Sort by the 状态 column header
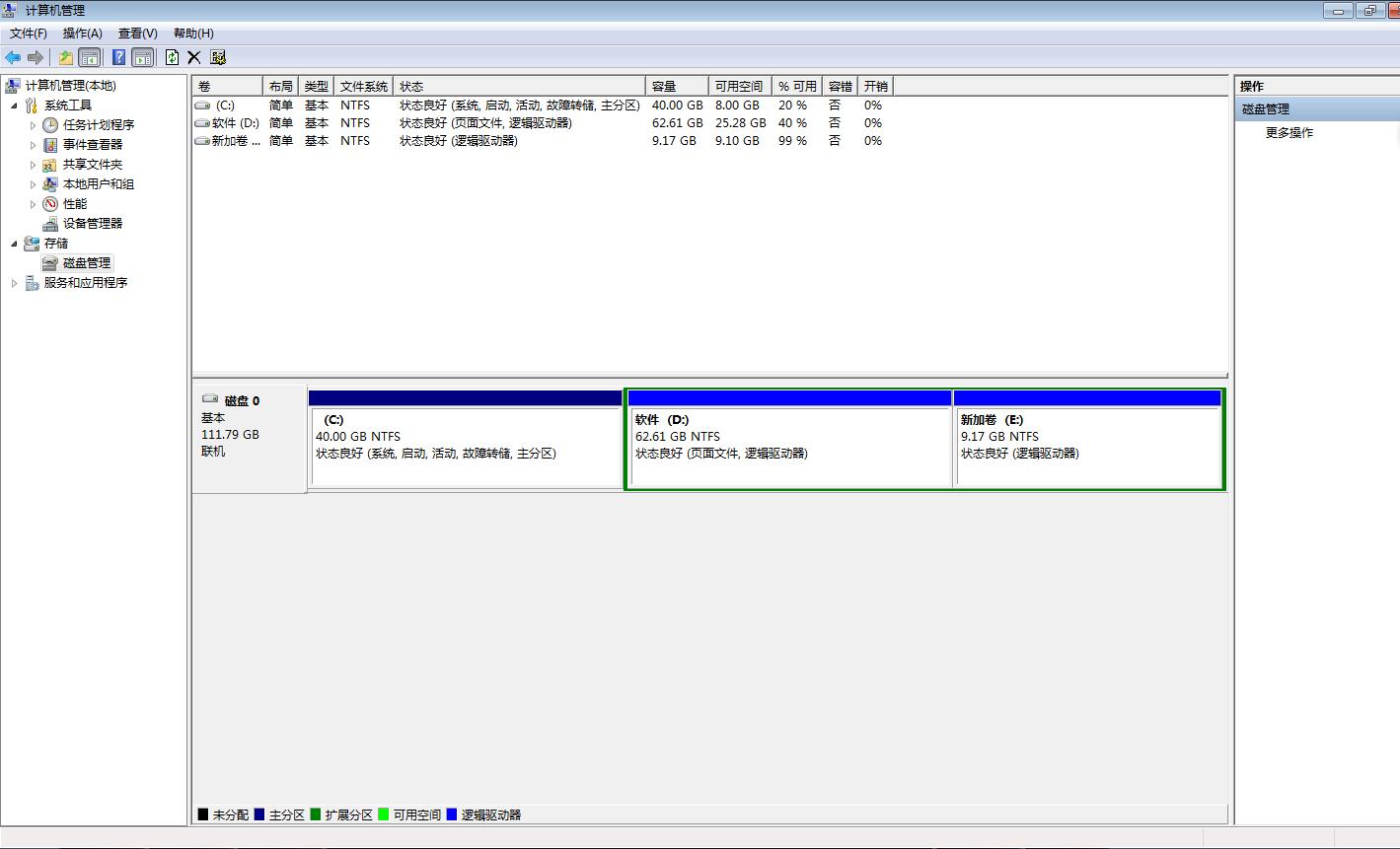This screenshot has width=1400, height=849. (x=520, y=87)
